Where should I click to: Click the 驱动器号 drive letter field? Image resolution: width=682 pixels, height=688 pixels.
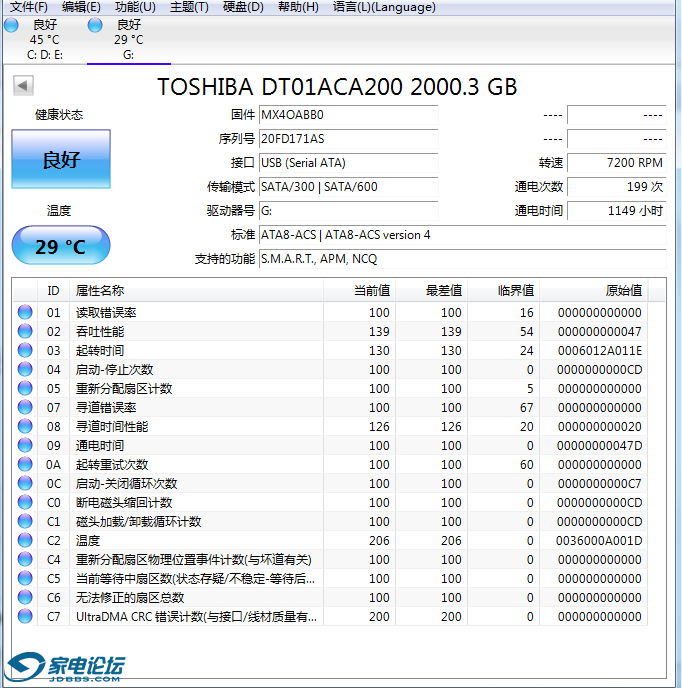(x=348, y=211)
